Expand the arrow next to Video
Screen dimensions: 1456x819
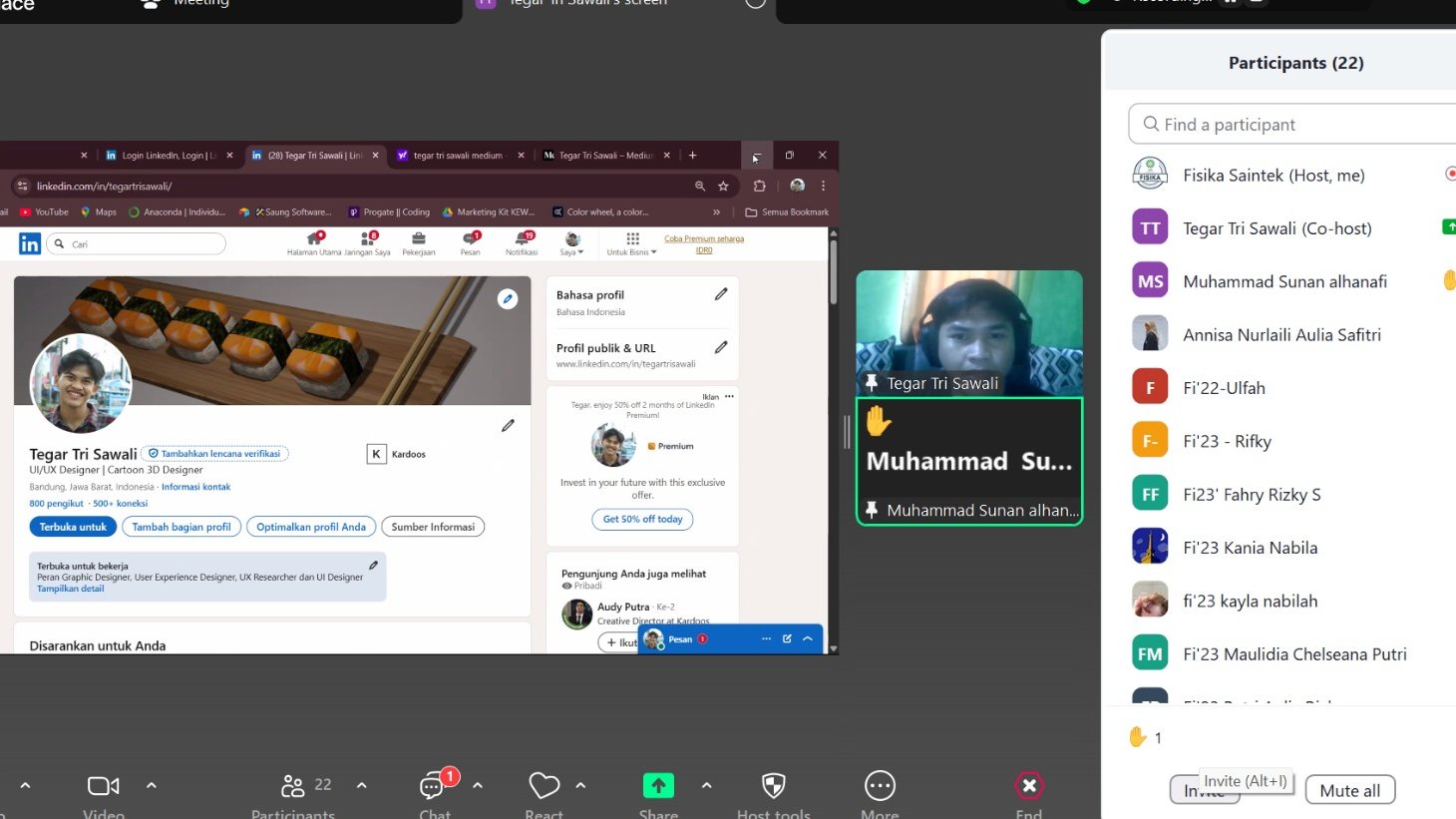pos(152,786)
